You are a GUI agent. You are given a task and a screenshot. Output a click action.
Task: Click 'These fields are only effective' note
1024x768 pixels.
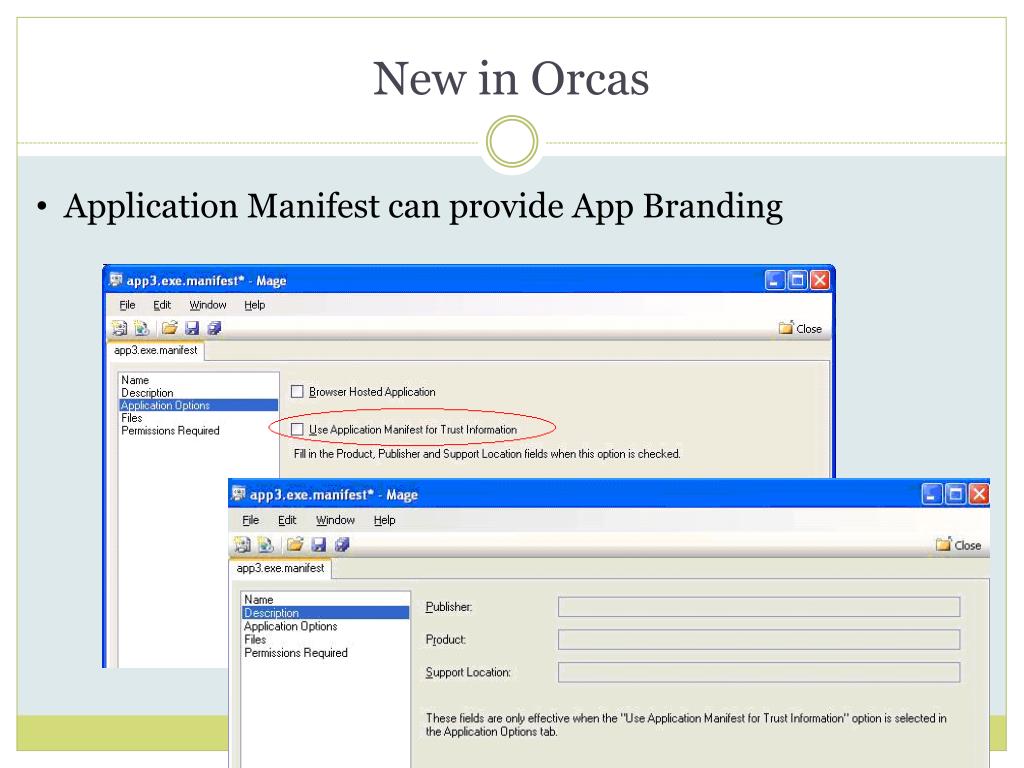tap(686, 725)
